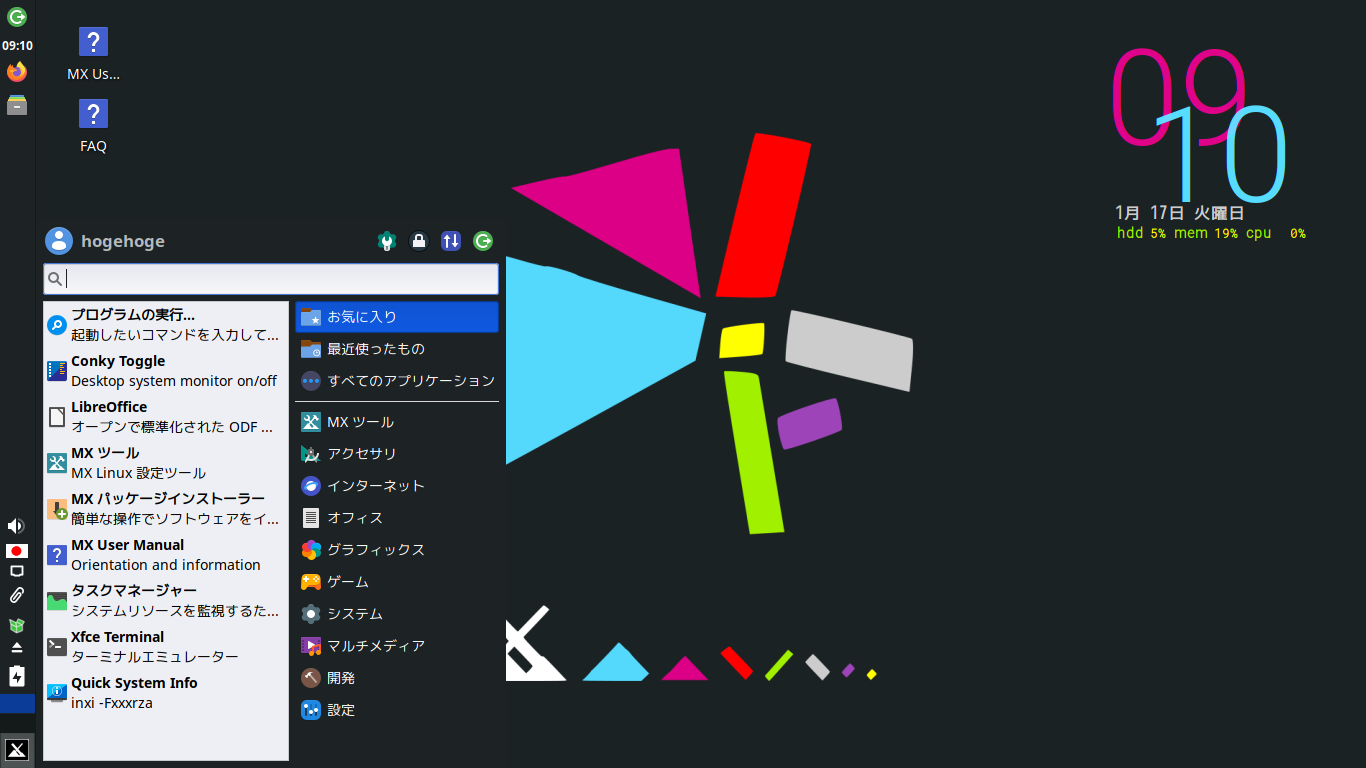Open the システム category
Image resolution: width=1366 pixels, height=768 pixels.
(x=397, y=614)
